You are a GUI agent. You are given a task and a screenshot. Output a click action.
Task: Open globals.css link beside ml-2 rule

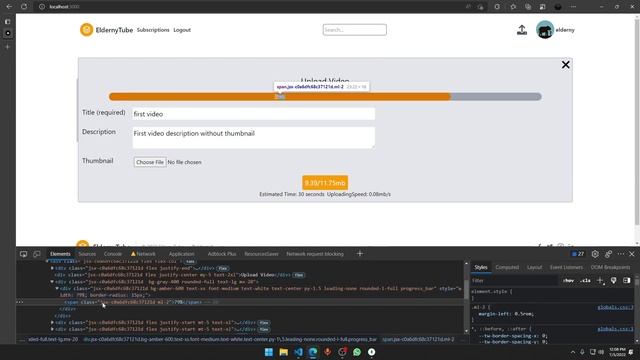(x=615, y=307)
